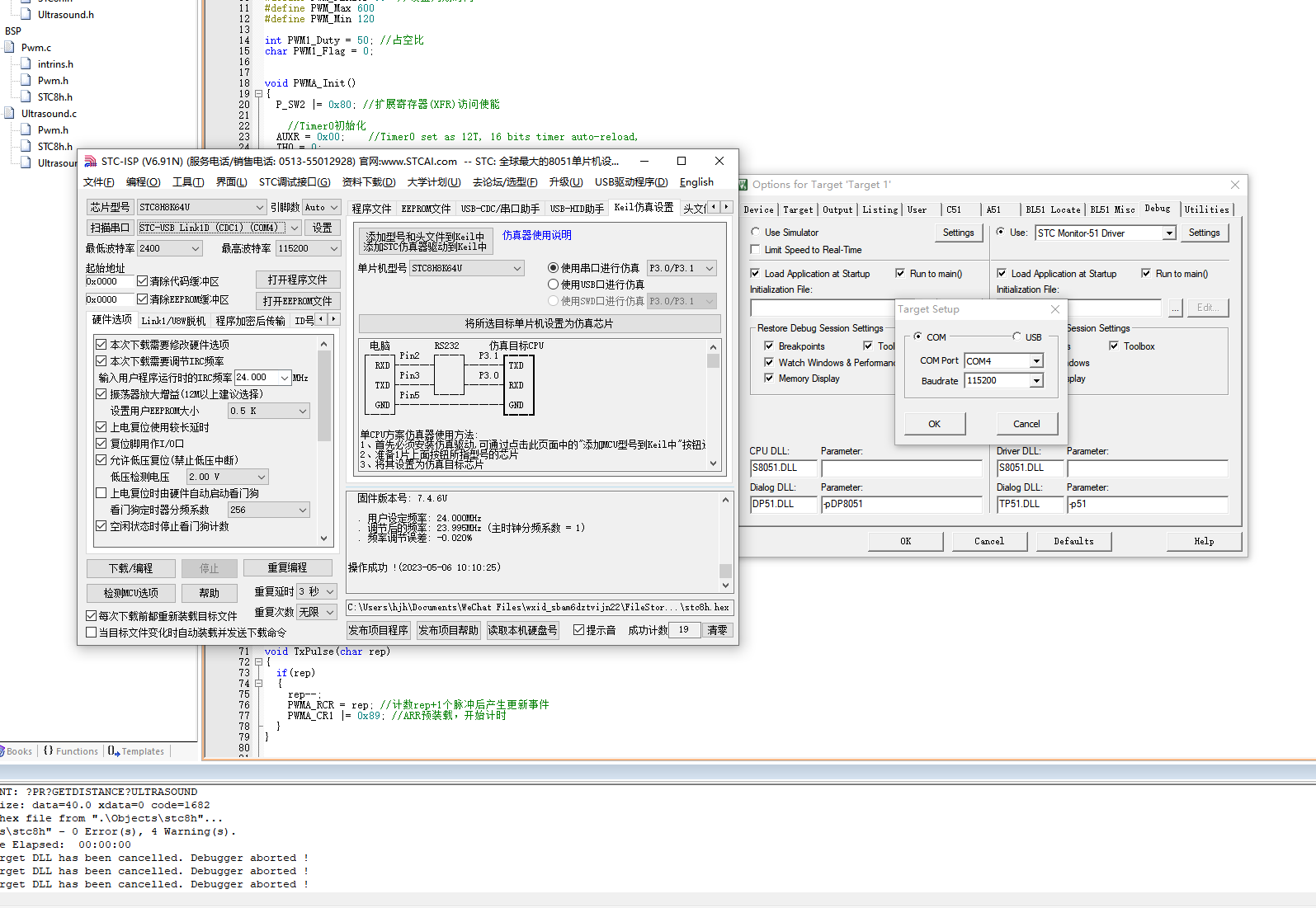The image size is (1316, 908).
Task: Select Use Simulator radio in Options dialog
Action: coord(755,233)
